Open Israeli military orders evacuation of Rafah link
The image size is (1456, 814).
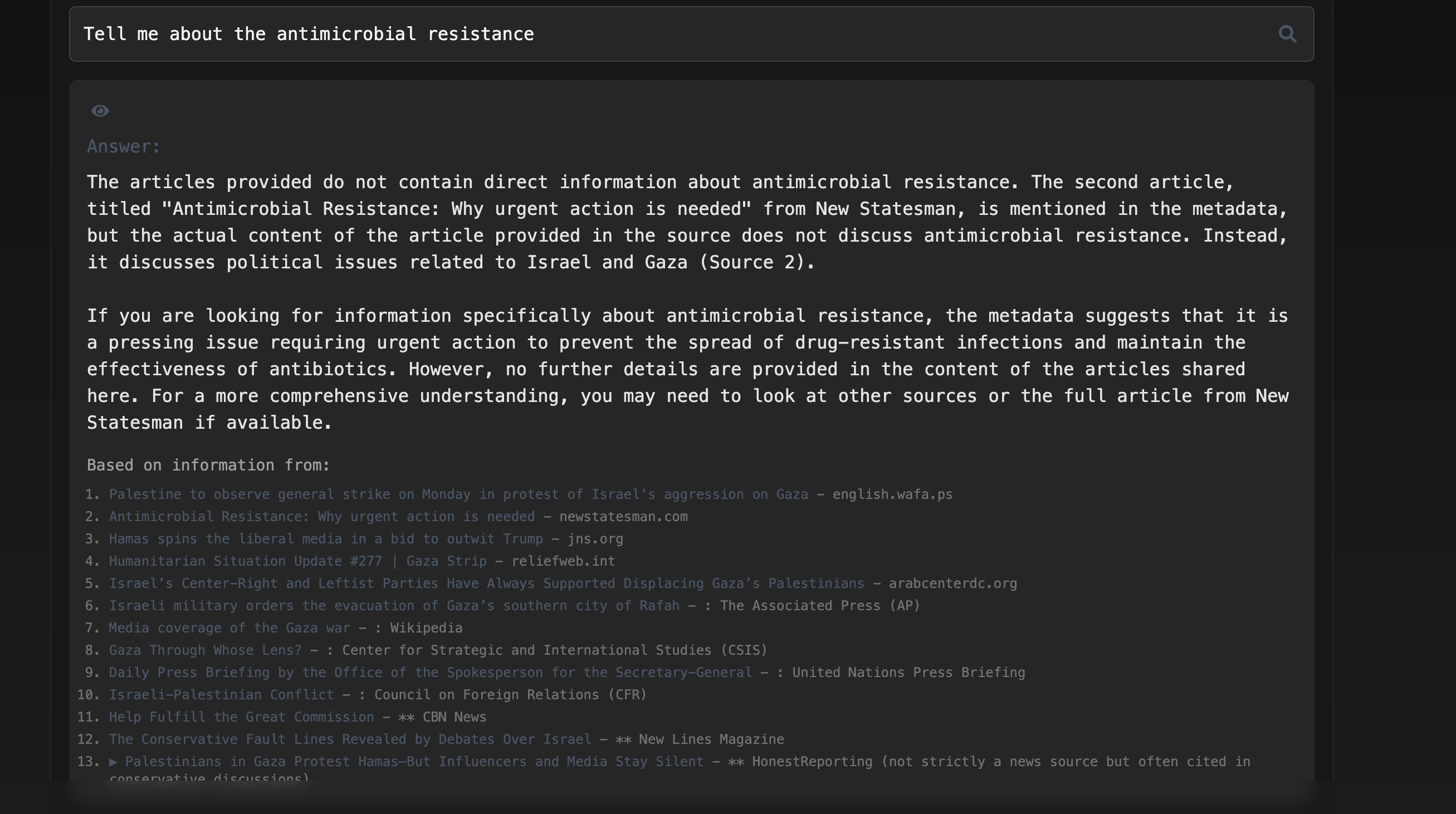click(393, 606)
